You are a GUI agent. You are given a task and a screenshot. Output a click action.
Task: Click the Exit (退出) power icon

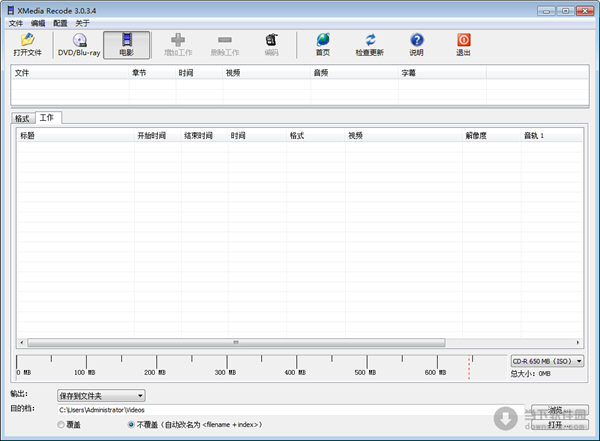point(463,44)
